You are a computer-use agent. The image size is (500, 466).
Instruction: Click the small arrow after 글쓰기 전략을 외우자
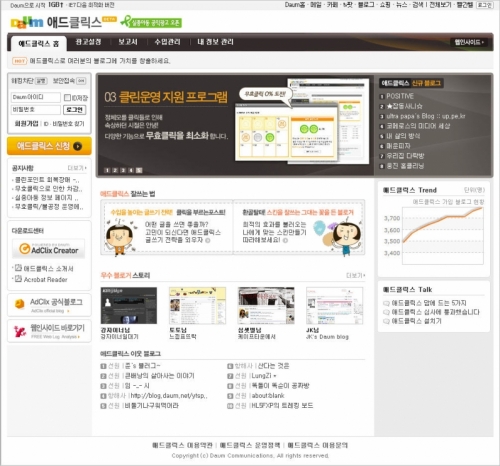pyautogui.click(x=208, y=240)
